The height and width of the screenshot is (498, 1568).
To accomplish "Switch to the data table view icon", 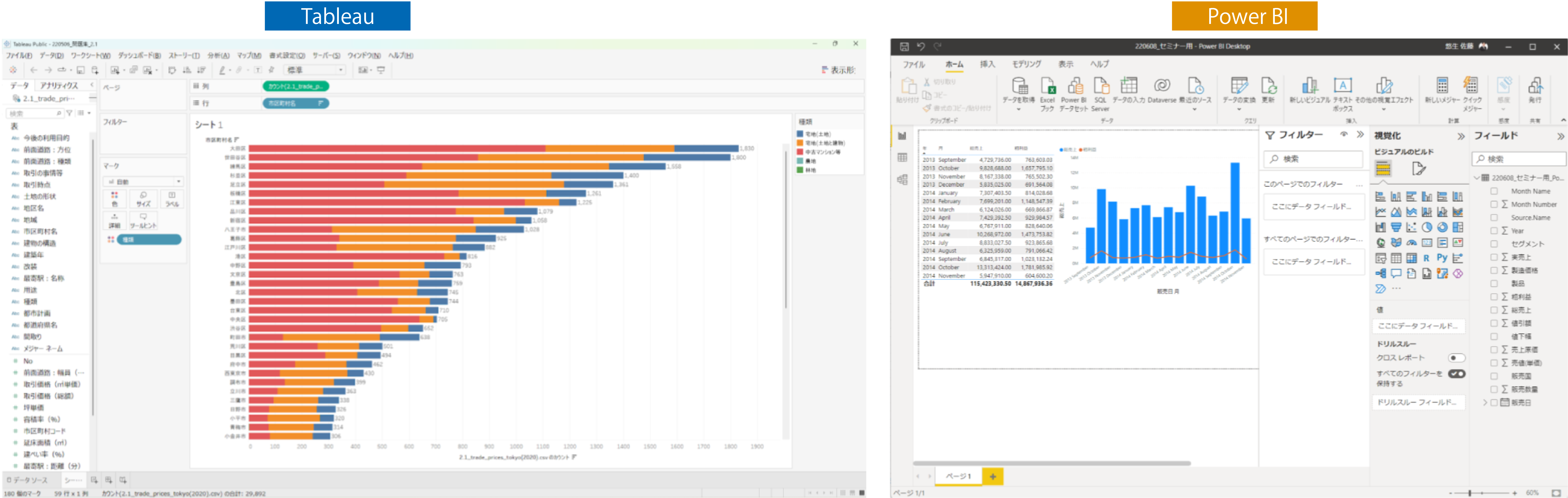I will [x=902, y=157].
